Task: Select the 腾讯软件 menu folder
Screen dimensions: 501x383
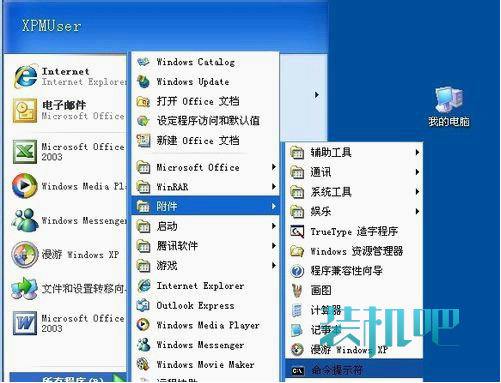Action: (205, 246)
